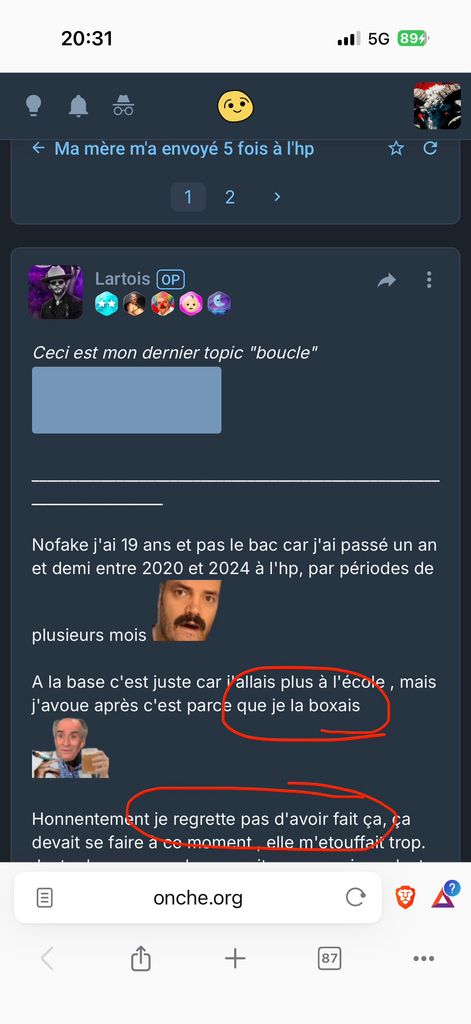Share post using curved arrow icon
The width and height of the screenshot is (471, 1024).
387,280
